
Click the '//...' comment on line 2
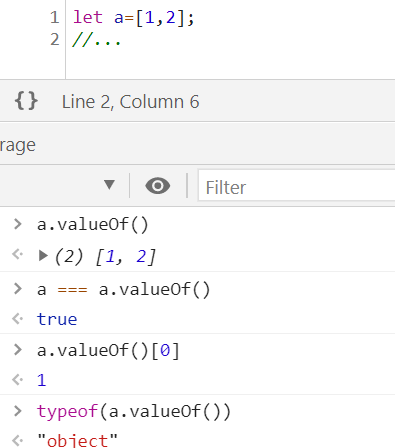click(96, 40)
